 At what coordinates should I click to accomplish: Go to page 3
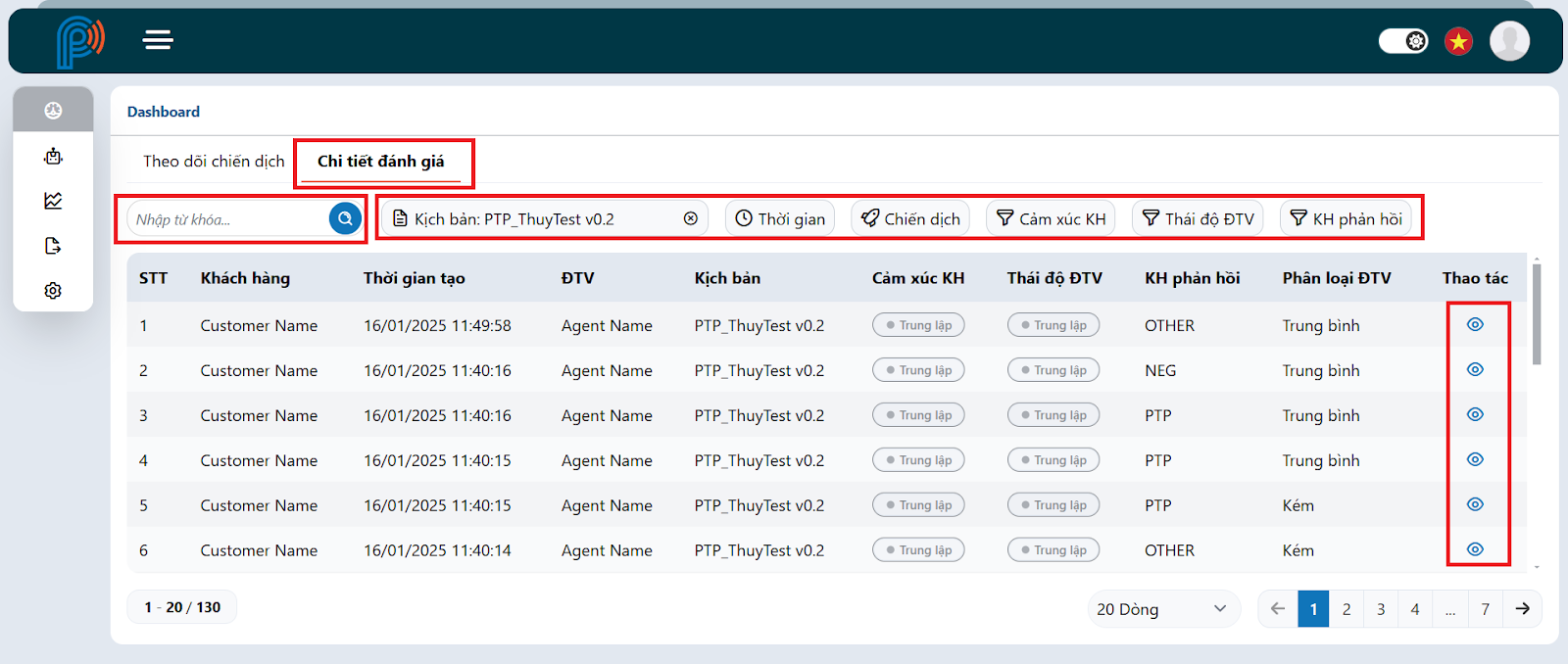pos(1381,609)
